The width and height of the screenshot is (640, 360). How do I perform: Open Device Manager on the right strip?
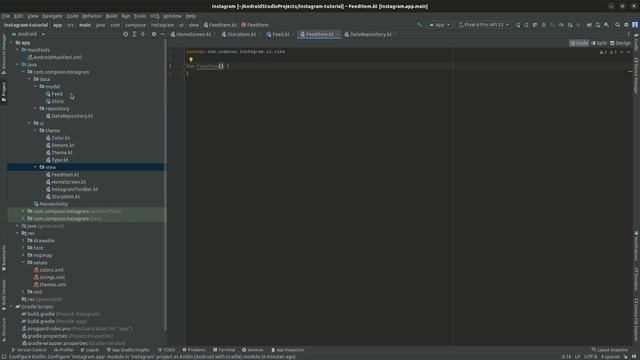click(636, 76)
